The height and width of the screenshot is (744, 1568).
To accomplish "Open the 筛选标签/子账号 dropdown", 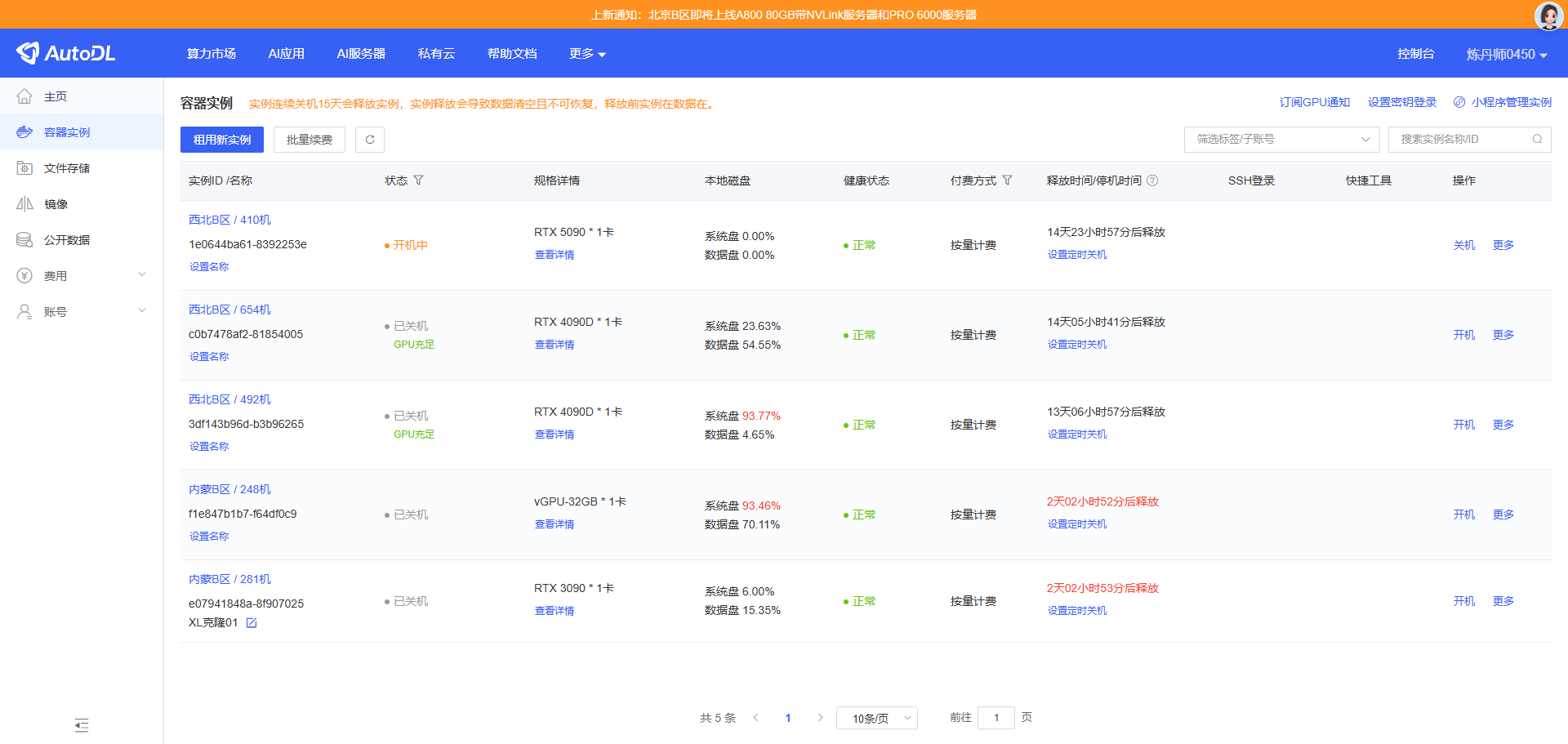I will [x=1281, y=140].
